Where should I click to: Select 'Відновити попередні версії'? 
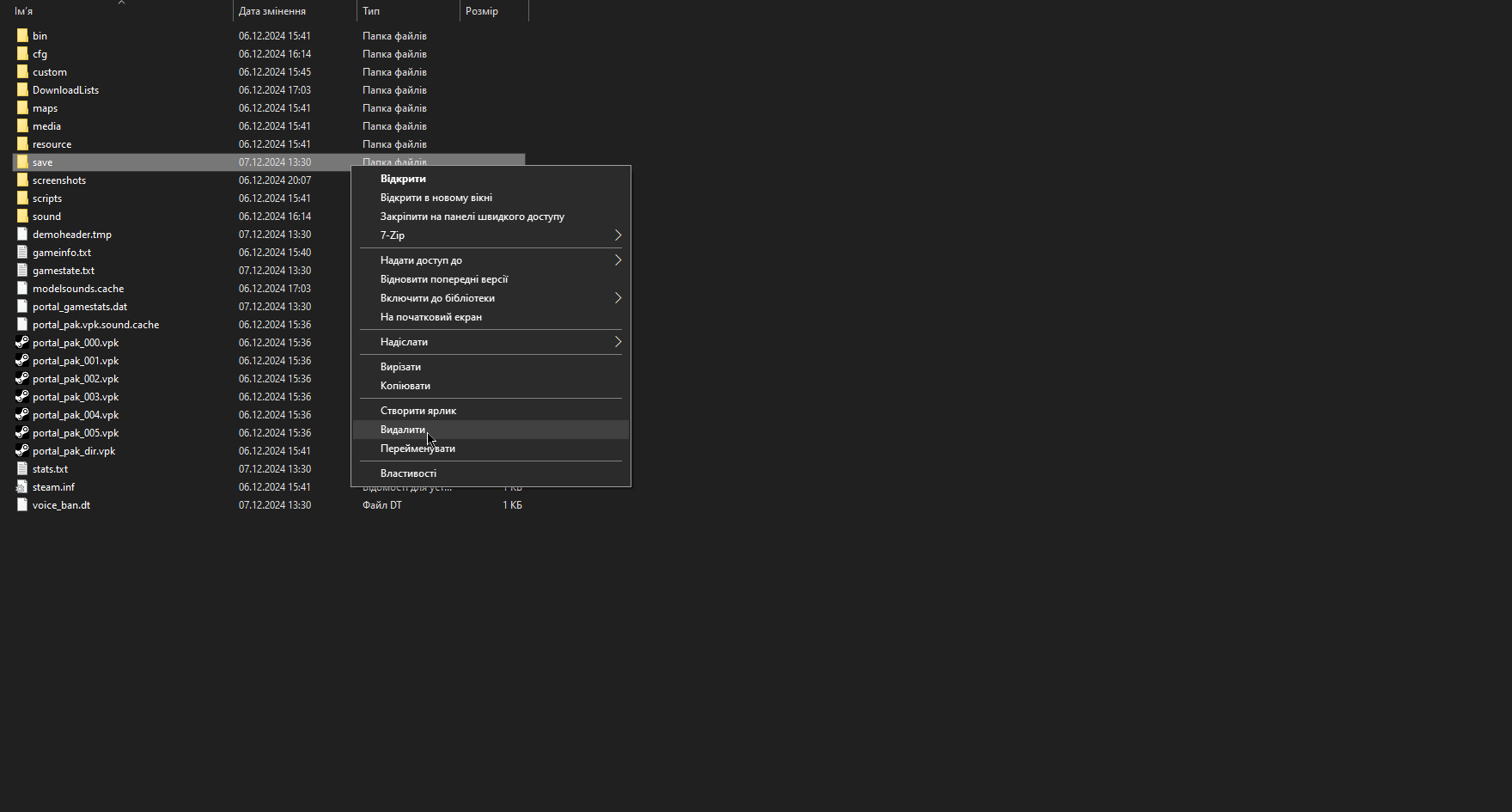pyautogui.click(x=491, y=279)
